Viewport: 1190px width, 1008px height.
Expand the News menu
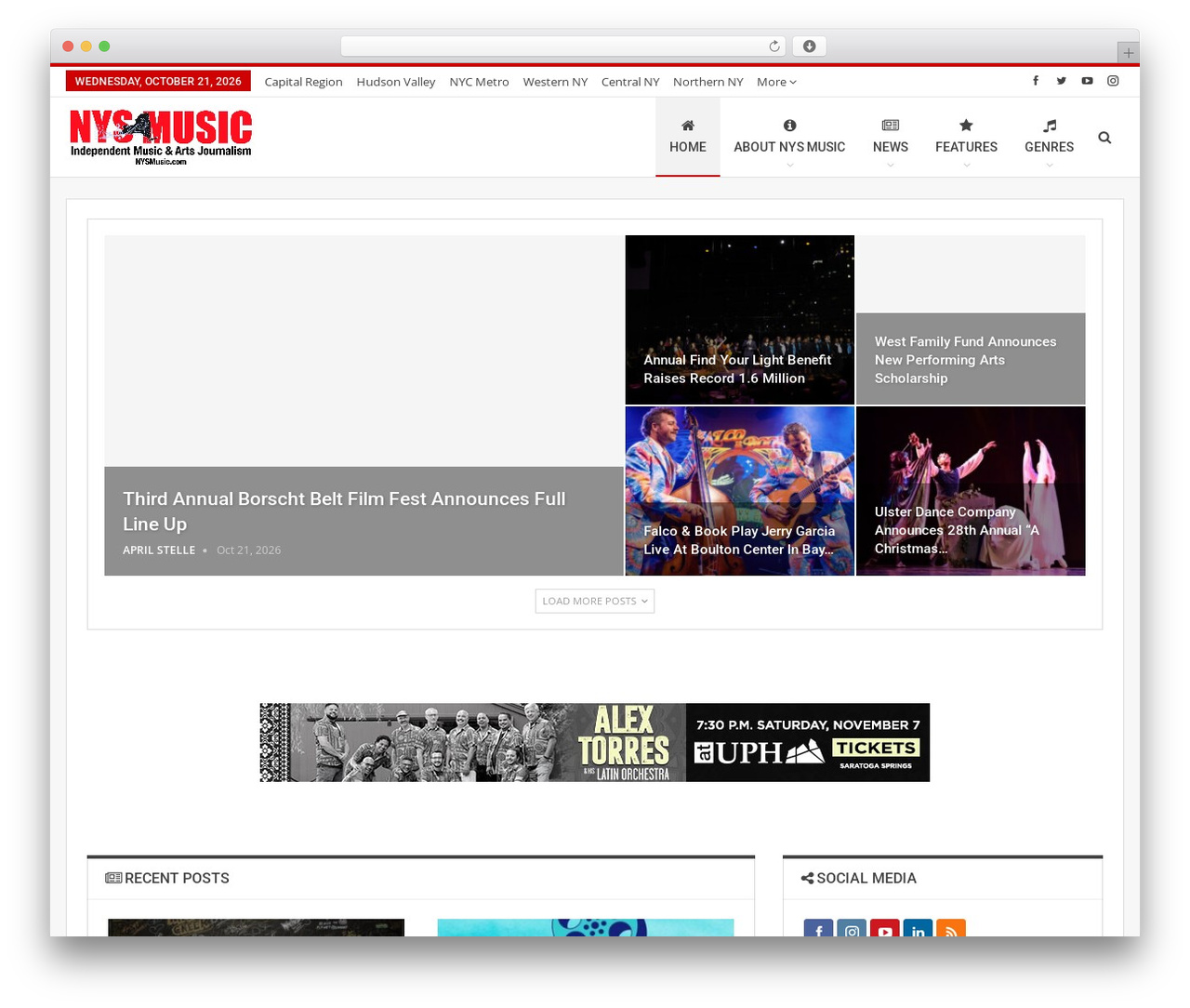[891, 138]
